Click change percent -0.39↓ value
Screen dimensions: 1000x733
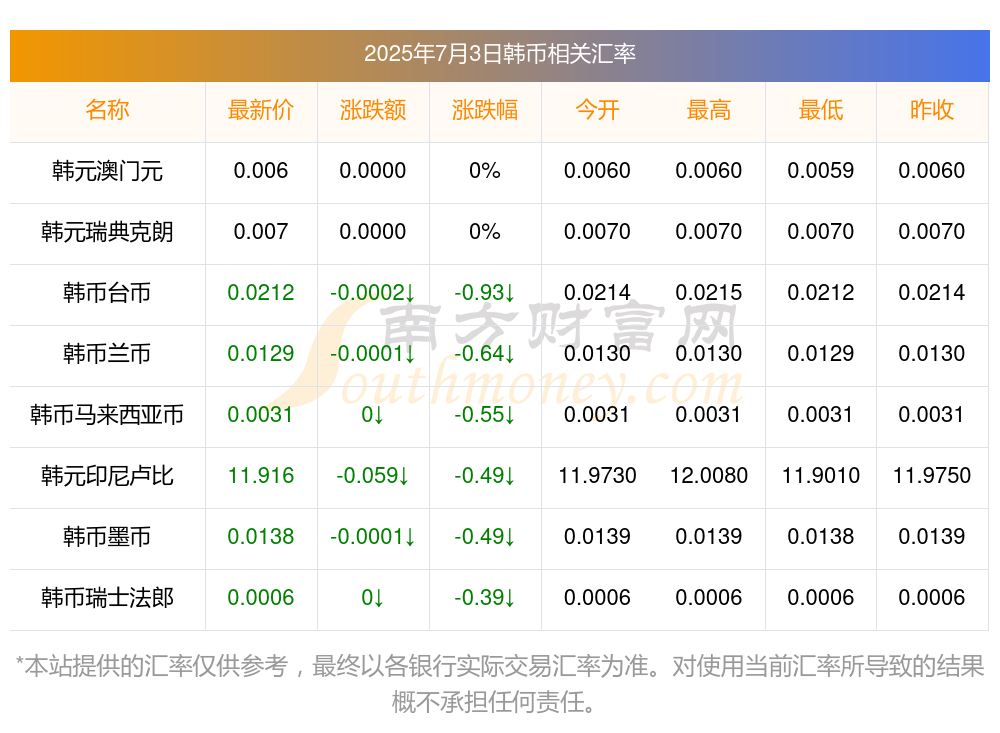[485, 598]
